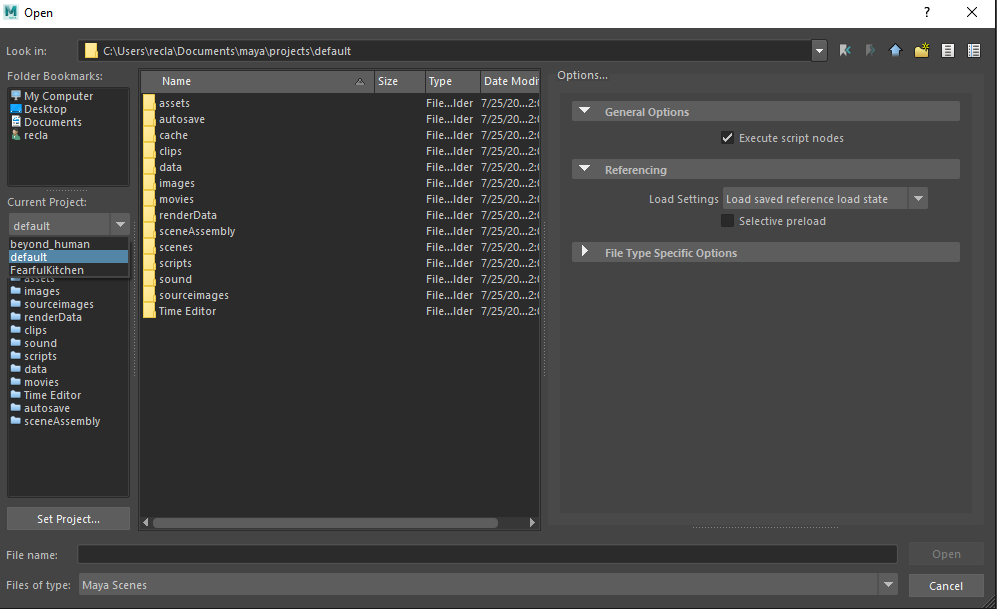Select renderData in project tree
This screenshot has height=609, width=997.
(x=46, y=317)
